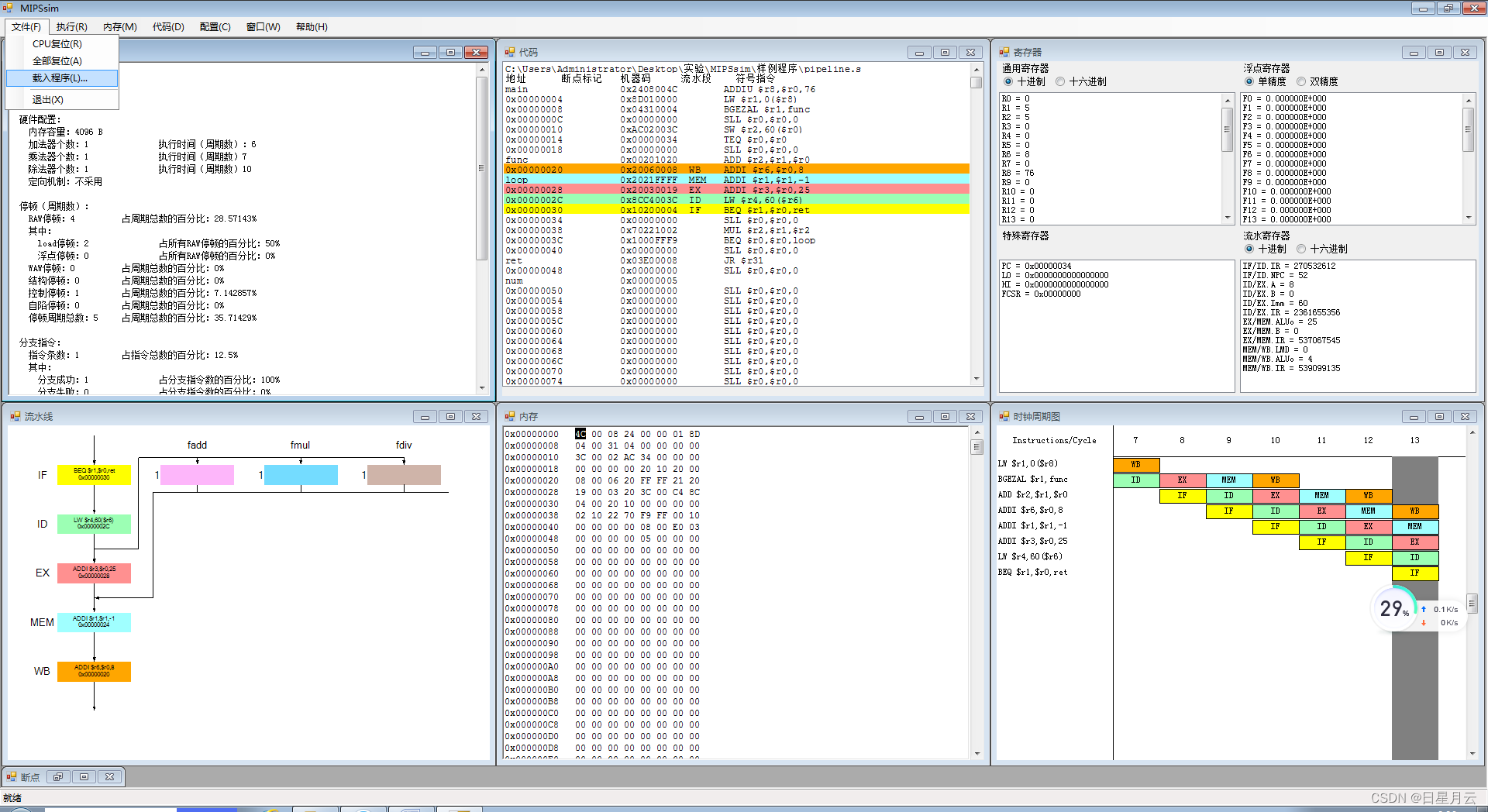Image resolution: width=1488 pixels, height=812 pixels.
Task: Click the 断点 window title icon
Action: point(12,777)
